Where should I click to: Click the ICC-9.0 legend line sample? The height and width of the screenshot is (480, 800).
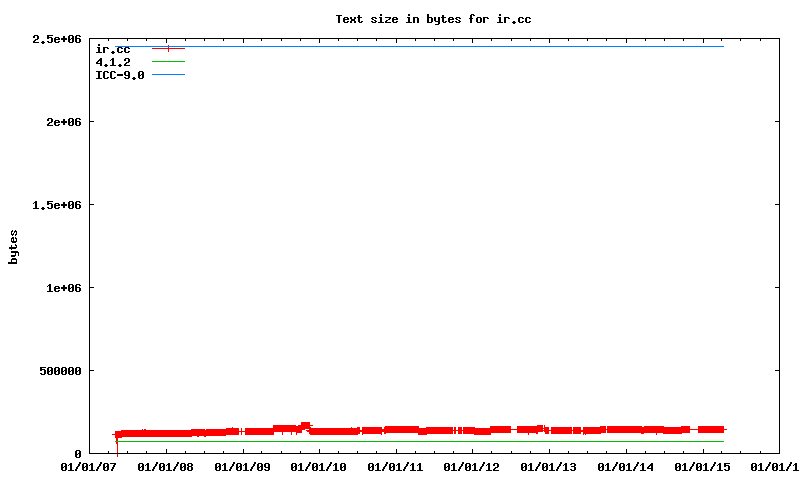(x=168, y=75)
